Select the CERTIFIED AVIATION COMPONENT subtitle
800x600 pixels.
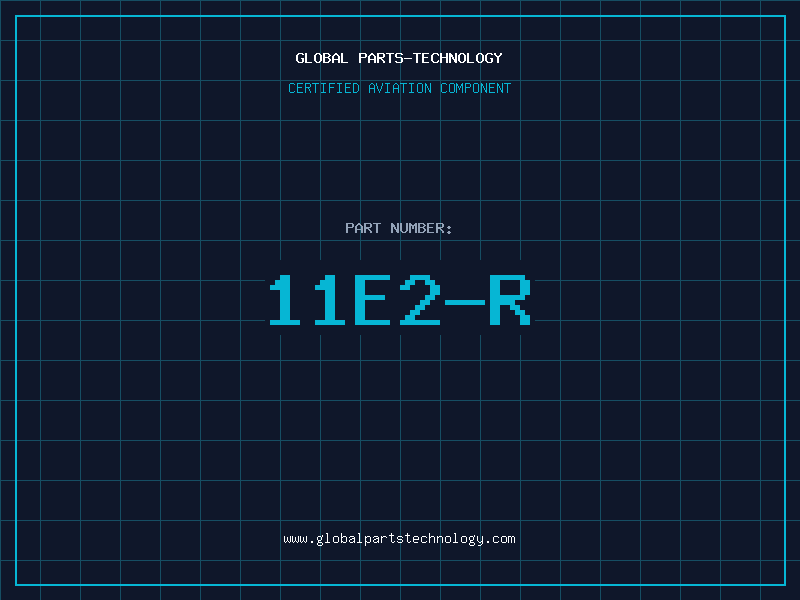399,88
